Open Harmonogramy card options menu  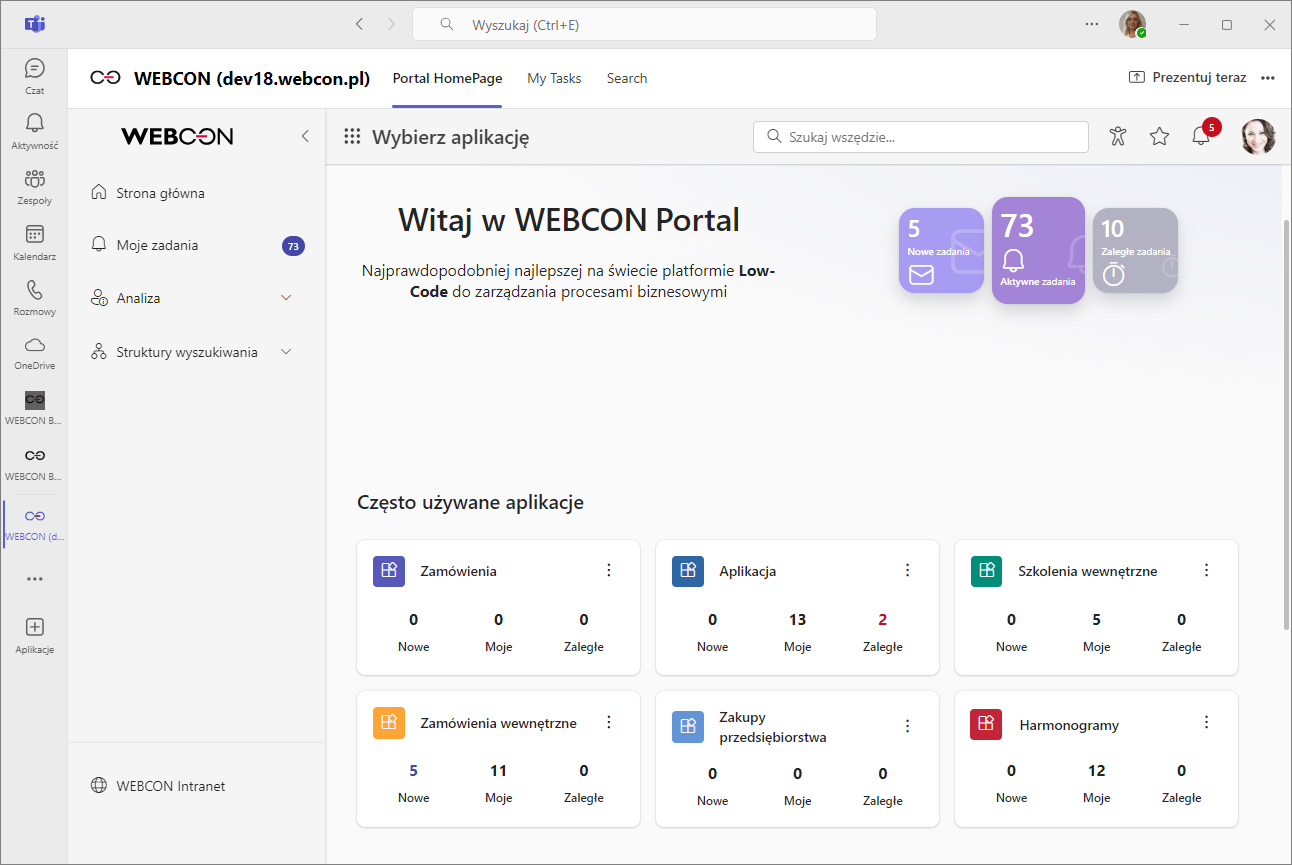point(1207,722)
